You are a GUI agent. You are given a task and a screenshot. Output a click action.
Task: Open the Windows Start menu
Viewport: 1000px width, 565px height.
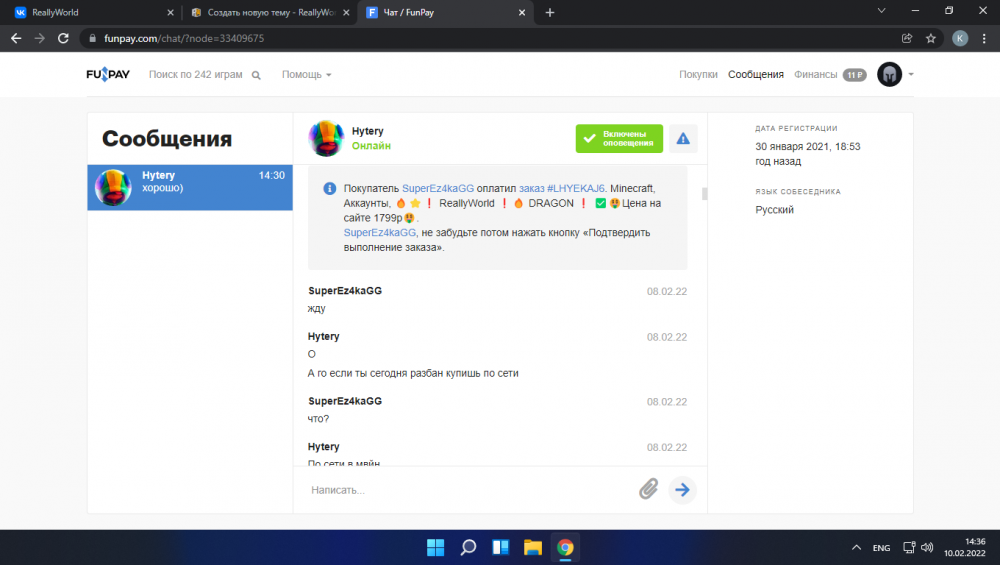[436, 547]
